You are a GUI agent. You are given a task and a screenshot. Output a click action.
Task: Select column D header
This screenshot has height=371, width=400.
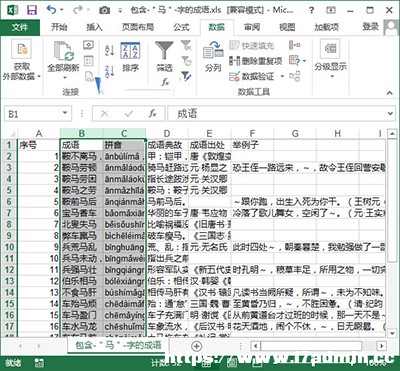coord(167,134)
